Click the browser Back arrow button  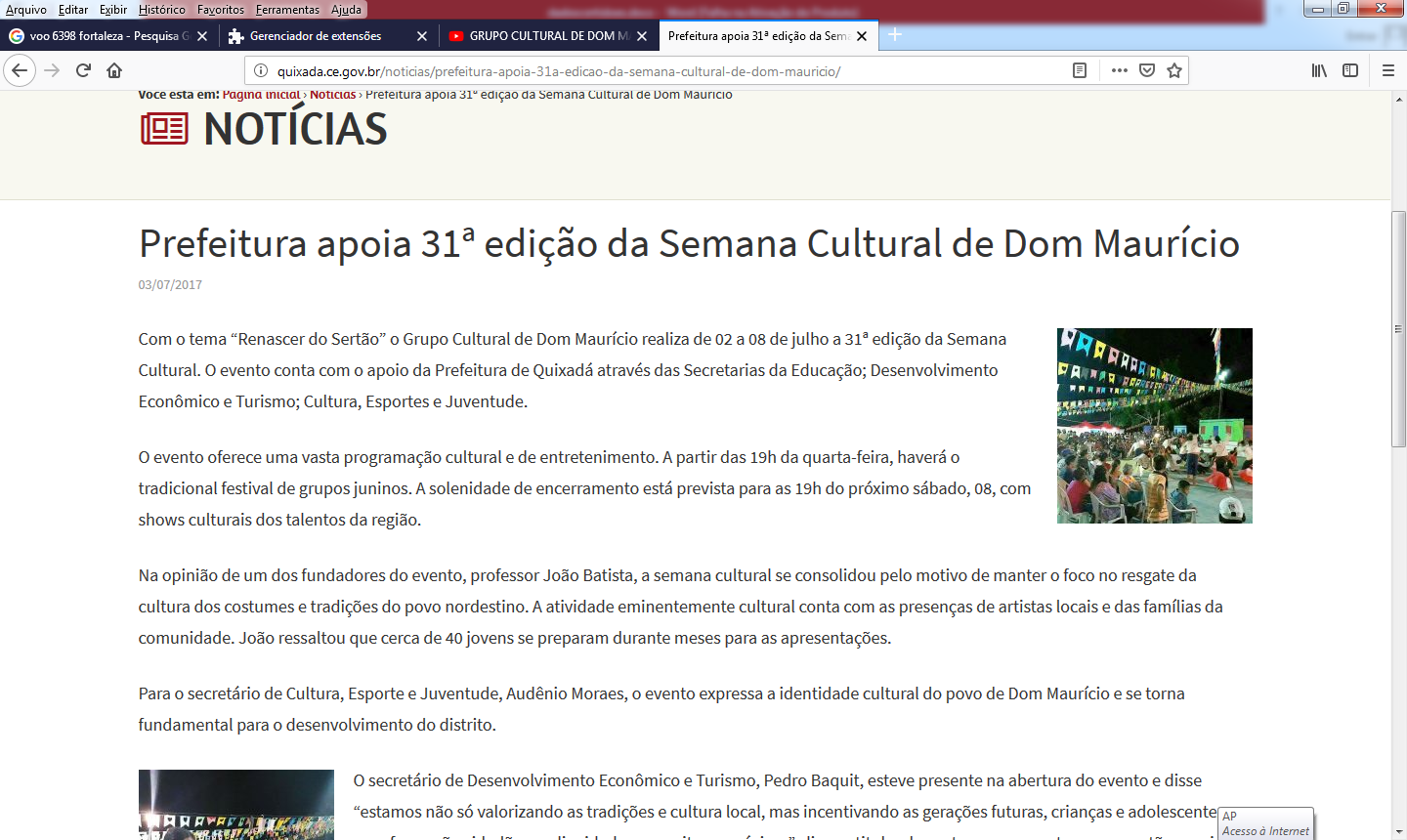(20, 70)
